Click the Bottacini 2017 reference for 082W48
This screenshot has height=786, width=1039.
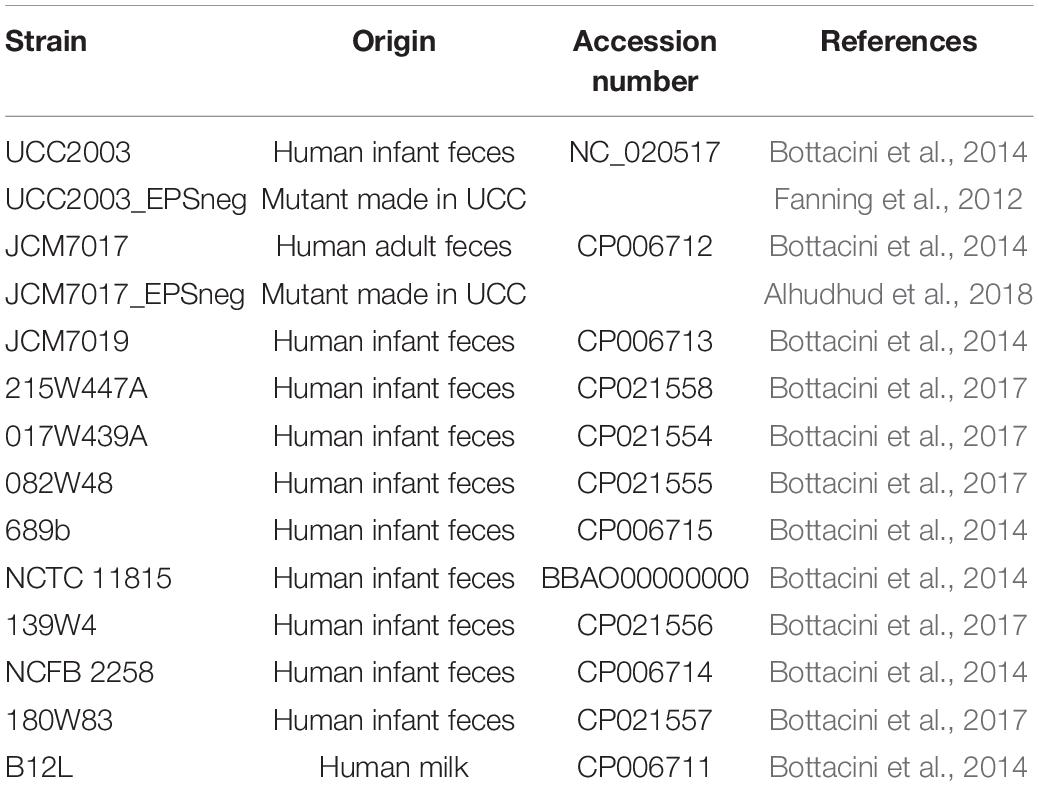898,482
